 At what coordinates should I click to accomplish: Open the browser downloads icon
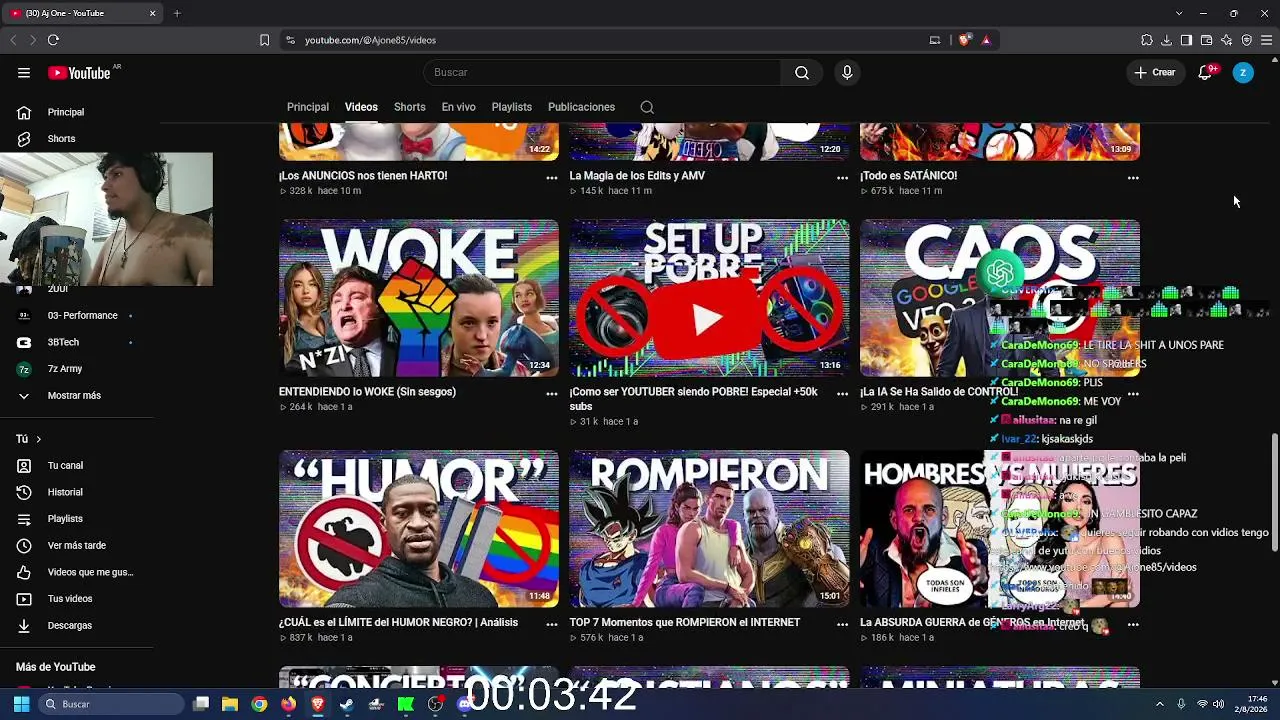pos(1166,40)
